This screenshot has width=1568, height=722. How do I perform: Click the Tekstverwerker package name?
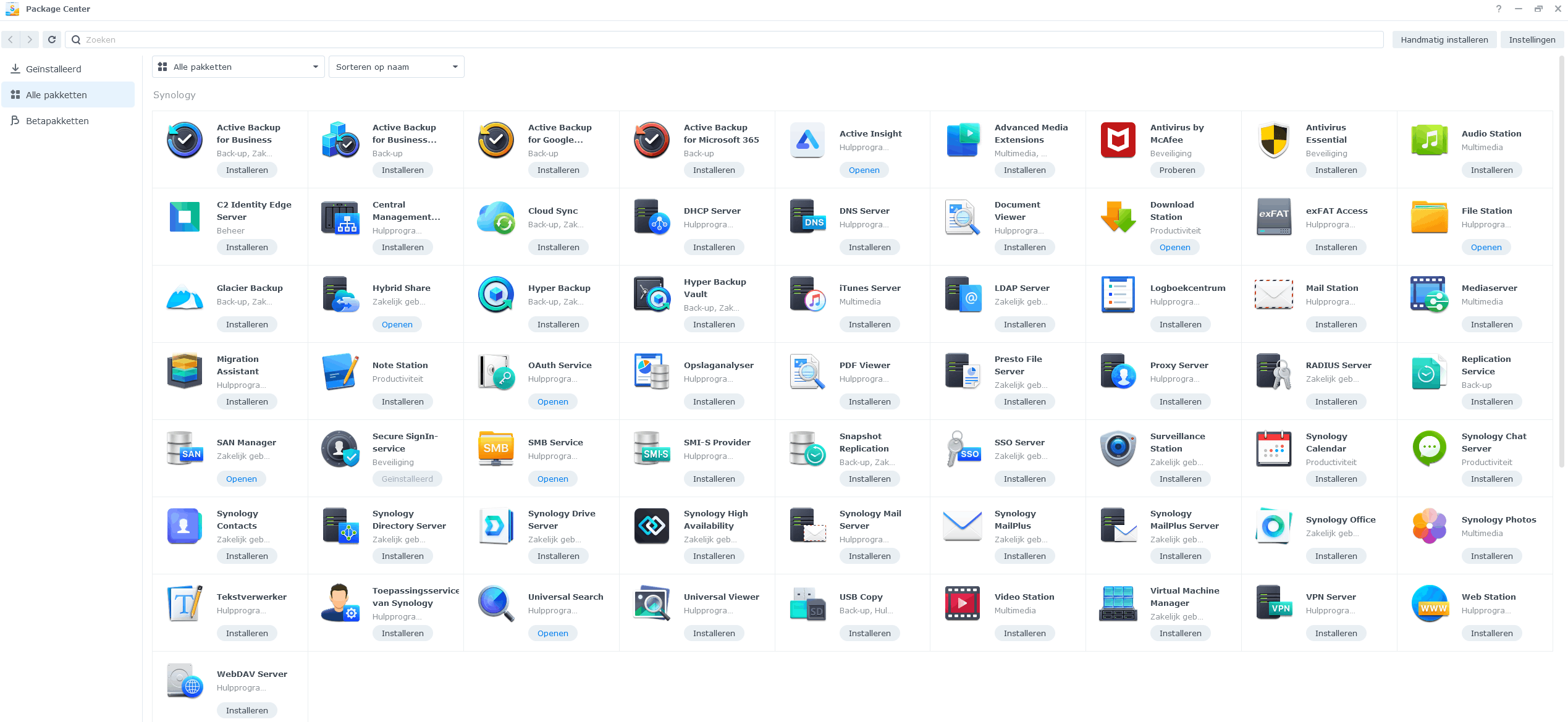(251, 597)
